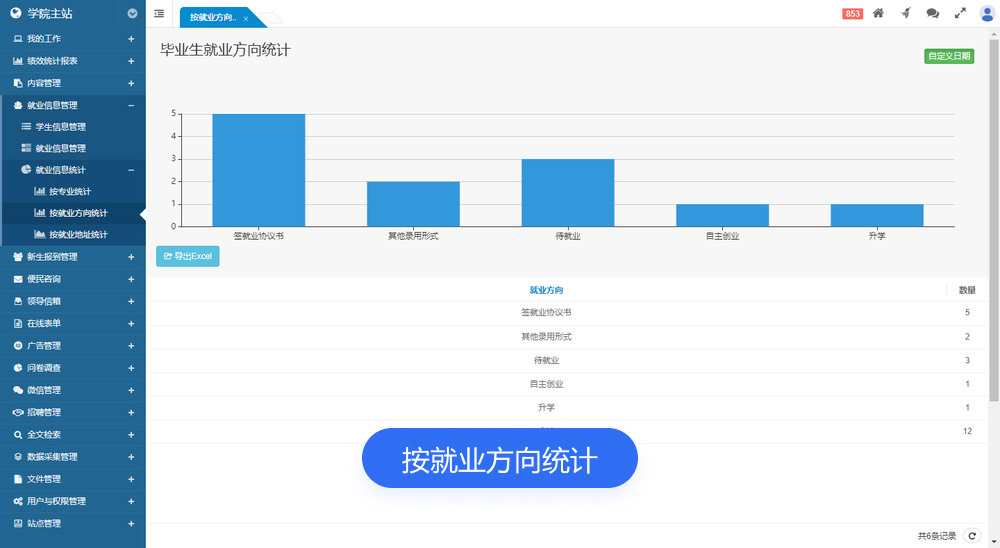Viewport: 1000px width, 548px height.
Task: Expand the 招聘管理 sidebar menu
Action: pos(131,412)
